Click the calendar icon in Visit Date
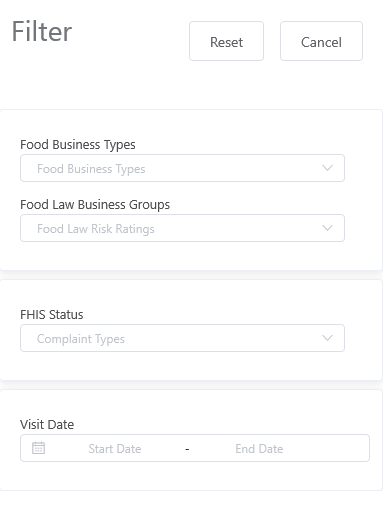The height and width of the screenshot is (513, 389). pos(38,448)
